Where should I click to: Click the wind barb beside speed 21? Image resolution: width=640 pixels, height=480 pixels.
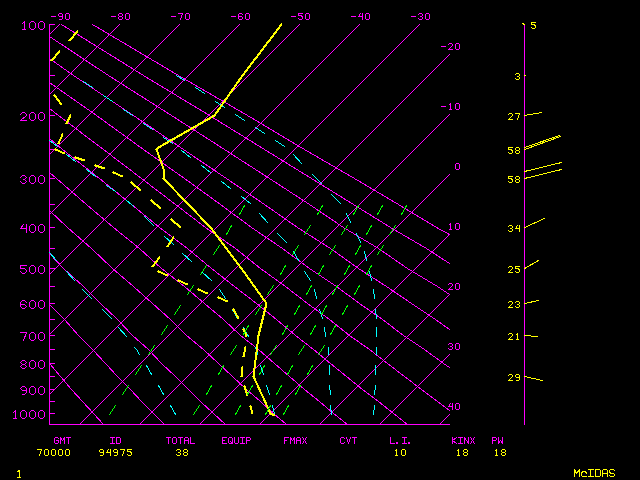coord(532,336)
